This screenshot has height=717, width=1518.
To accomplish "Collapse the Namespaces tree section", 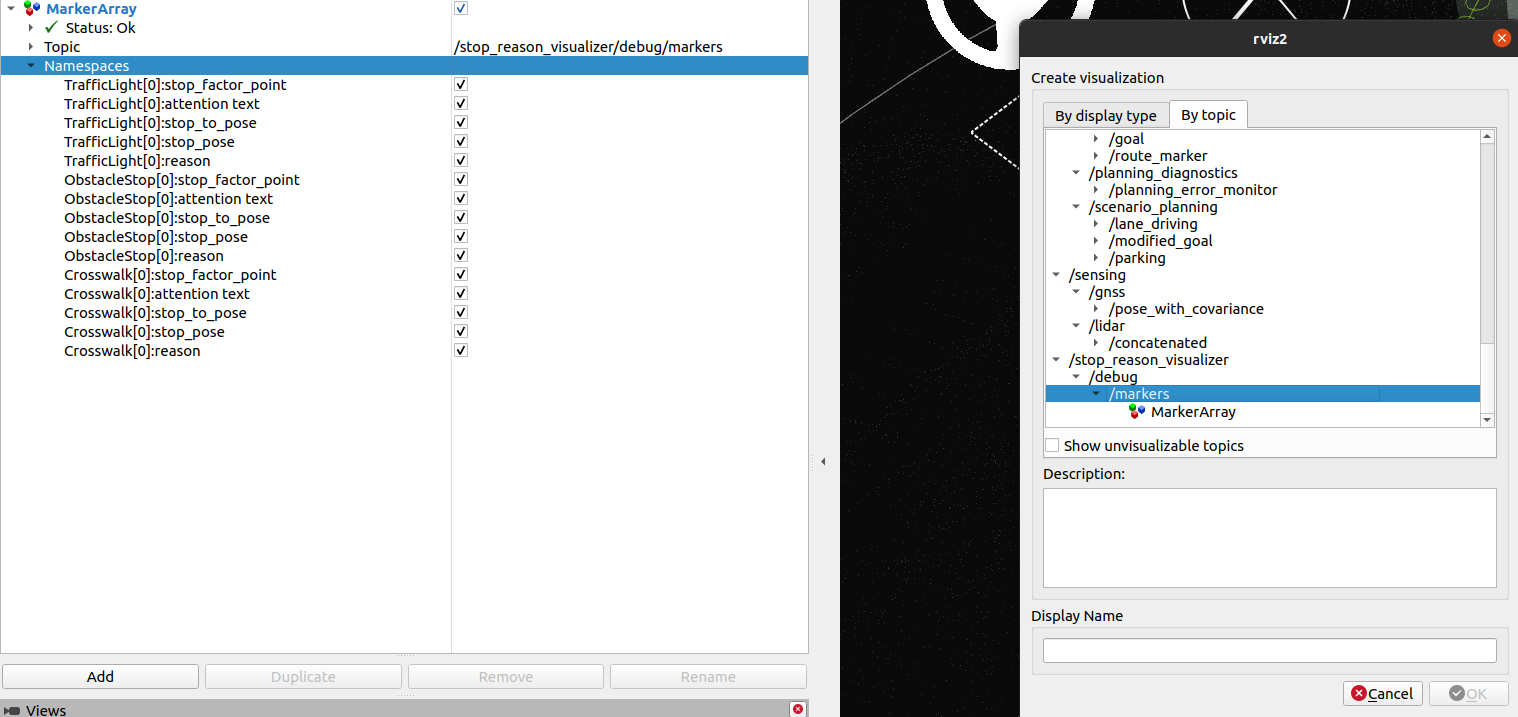I will click(32, 66).
